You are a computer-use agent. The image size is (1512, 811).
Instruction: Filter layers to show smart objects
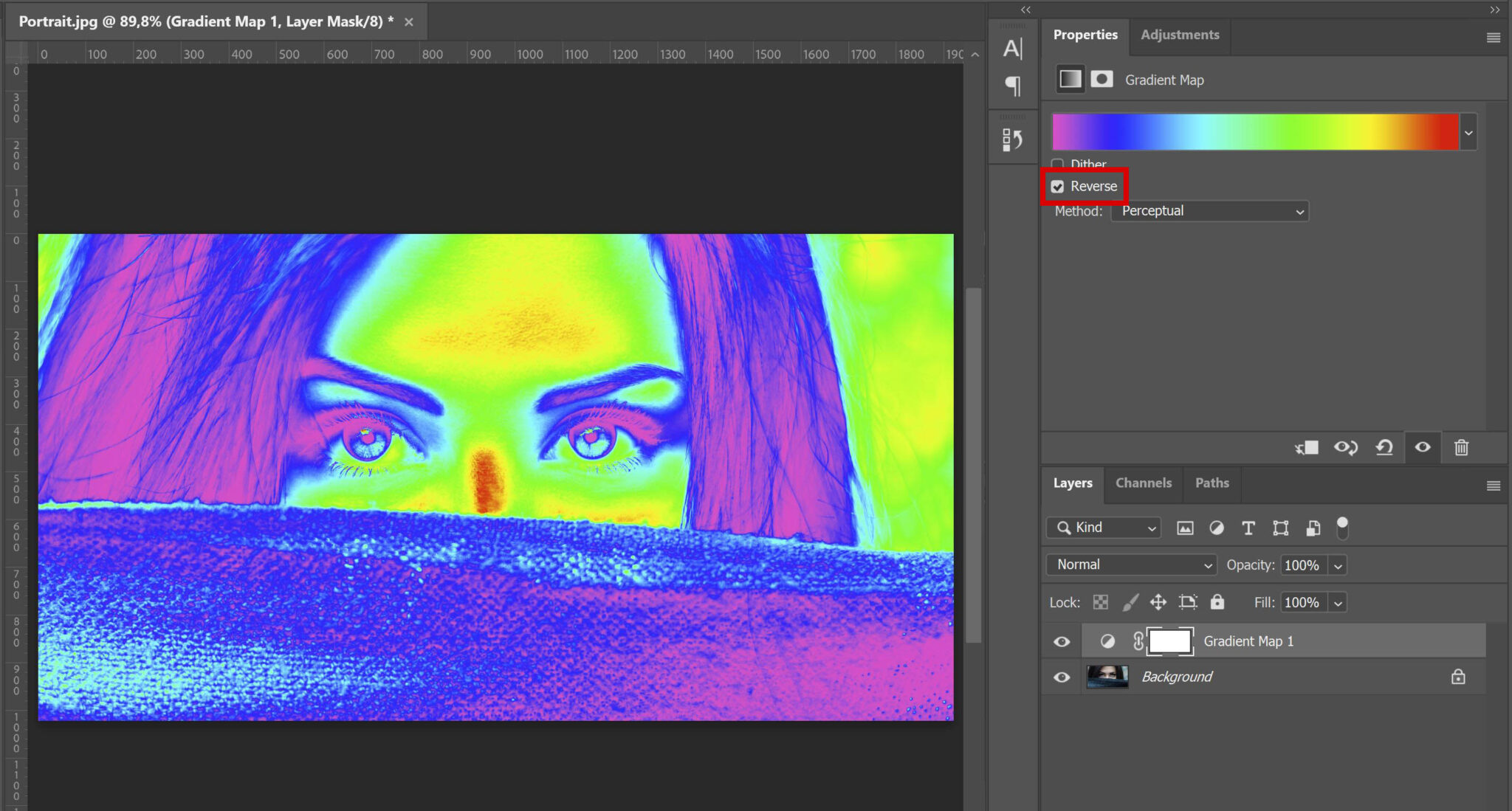pyautogui.click(x=1312, y=528)
